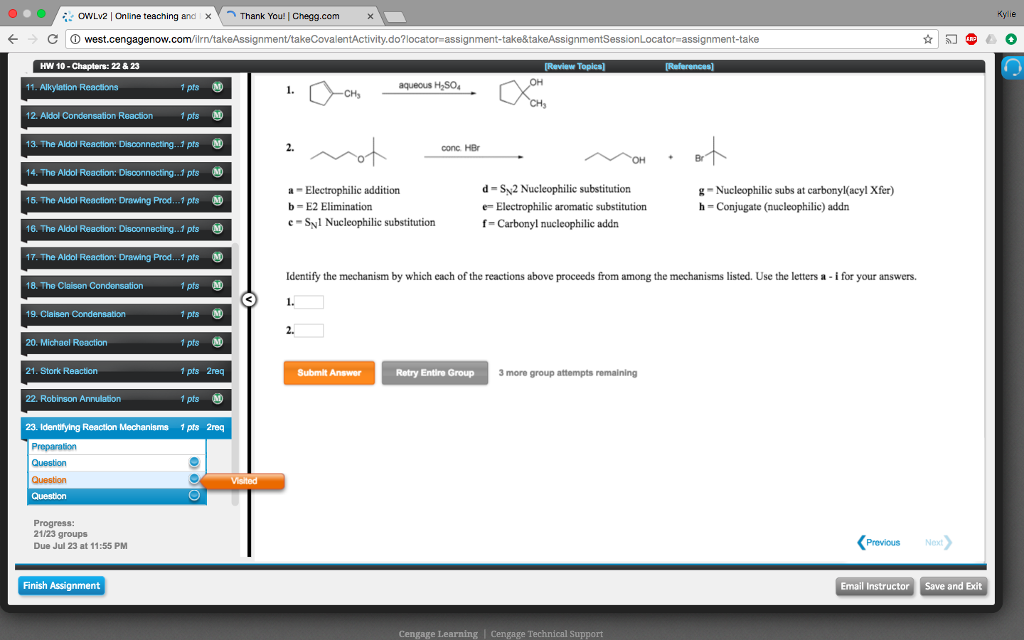This screenshot has width=1024, height=640.
Task: Click the Visited status circle on second Question
Action: tap(194, 478)
